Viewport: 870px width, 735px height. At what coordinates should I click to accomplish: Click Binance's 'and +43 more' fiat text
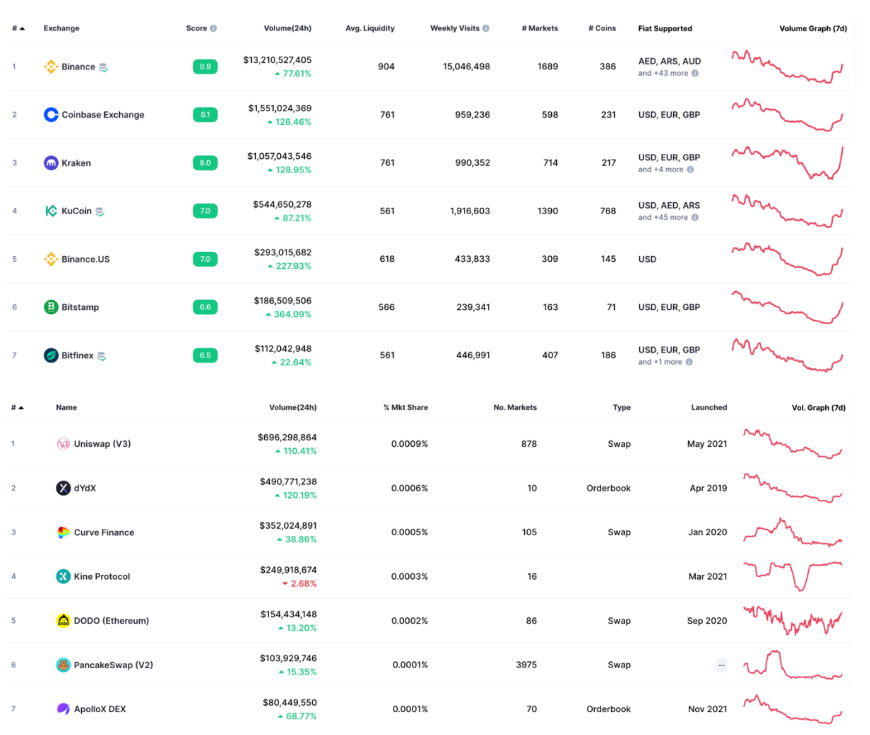click(x=663, y=73)
